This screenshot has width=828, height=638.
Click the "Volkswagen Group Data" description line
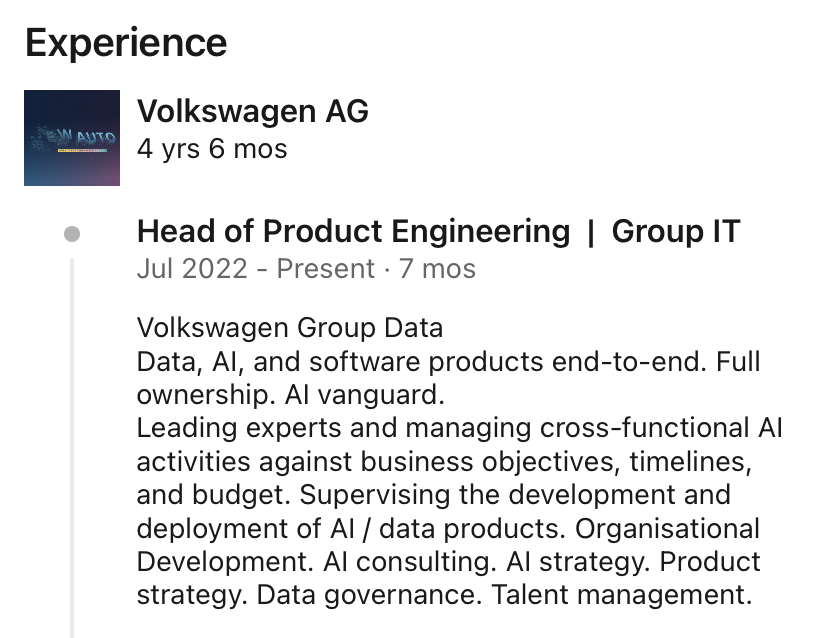tap(289, 328)
